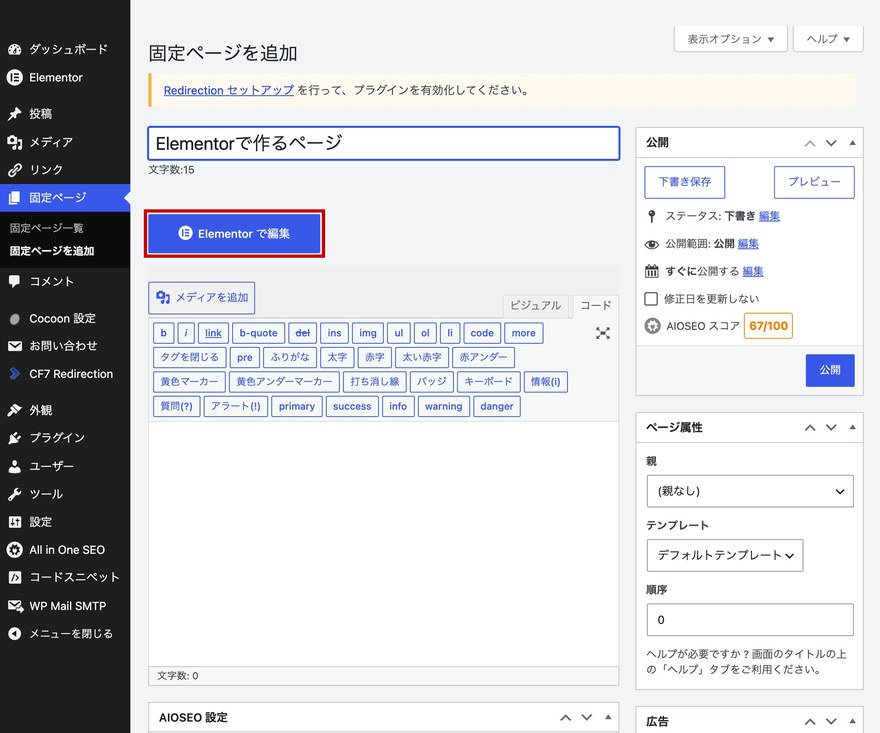This screenshot has width=880, height=733.
Task: Open the Template dropdown
Action: tap(725, 556)
